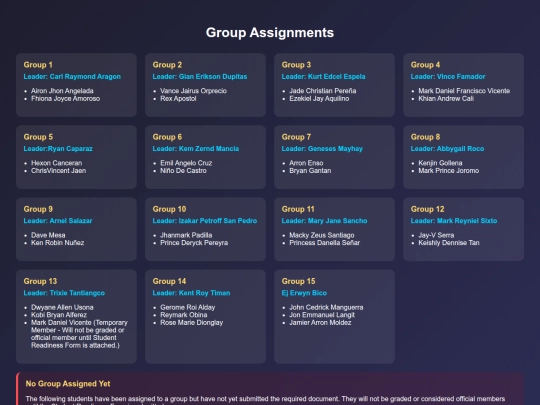The width and height of the screenshot is (540, 405).
Task: Select member Kenjin Gollena
Action: pyautogui.click(x=440, y=163)
